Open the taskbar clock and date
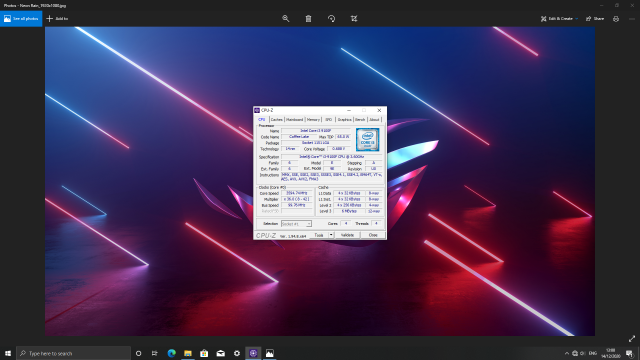This screenshot has width=640, height=360. [611, 353]
